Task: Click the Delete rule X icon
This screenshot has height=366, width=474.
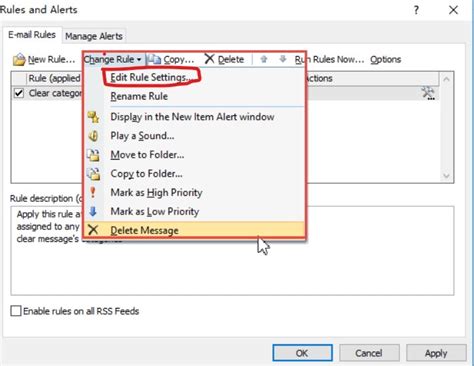Action: pyautogui.click(x=209, y=59)
